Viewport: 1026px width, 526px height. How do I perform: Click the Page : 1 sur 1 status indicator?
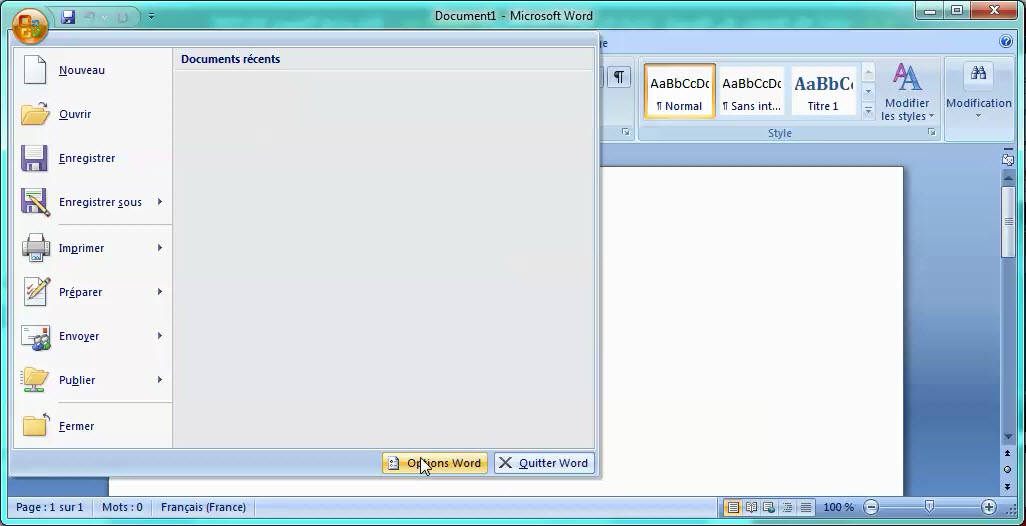point(50,507)
